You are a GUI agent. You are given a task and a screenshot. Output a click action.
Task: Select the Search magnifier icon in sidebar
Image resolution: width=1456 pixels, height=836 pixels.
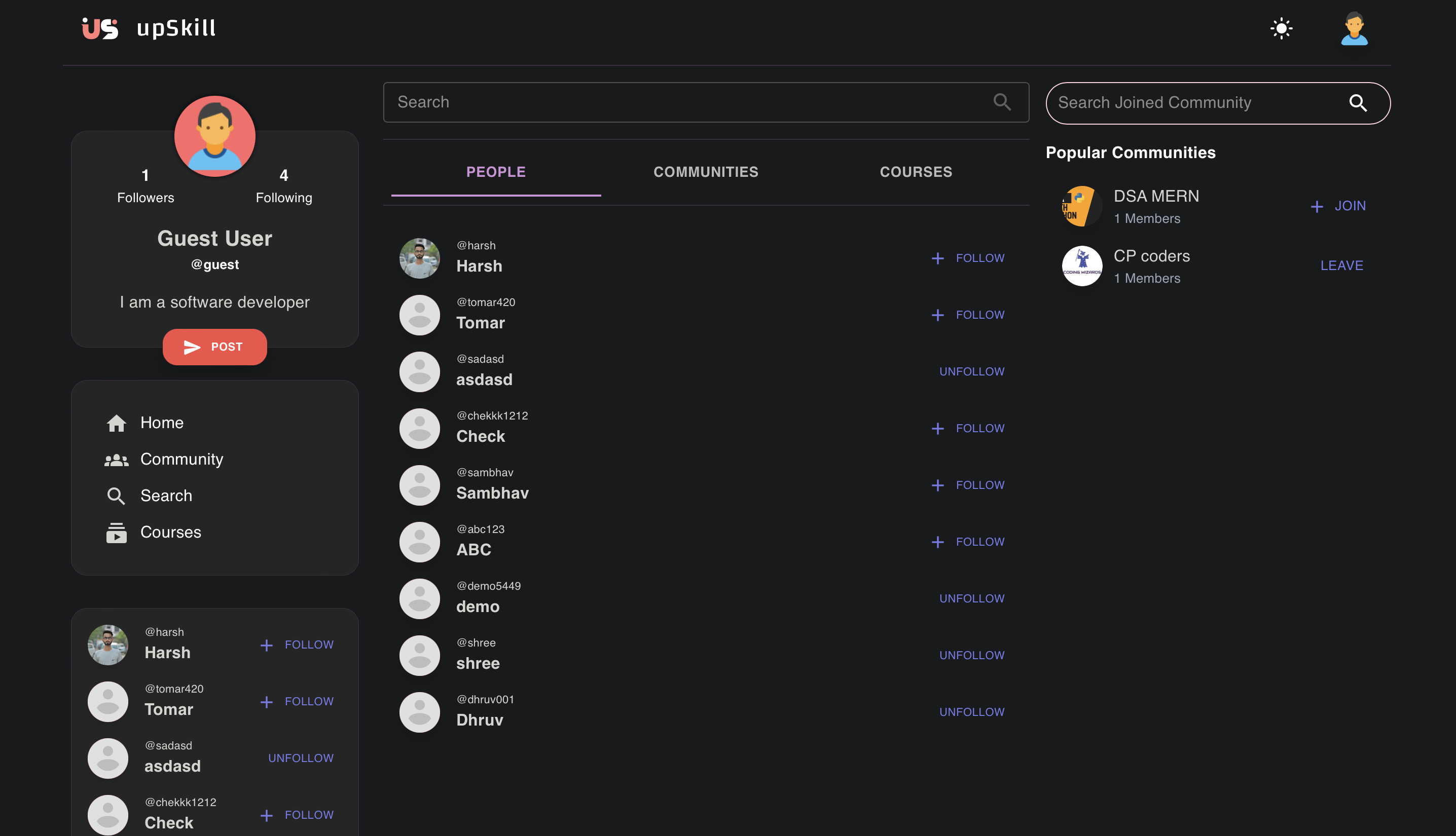(x=117, y=496)
